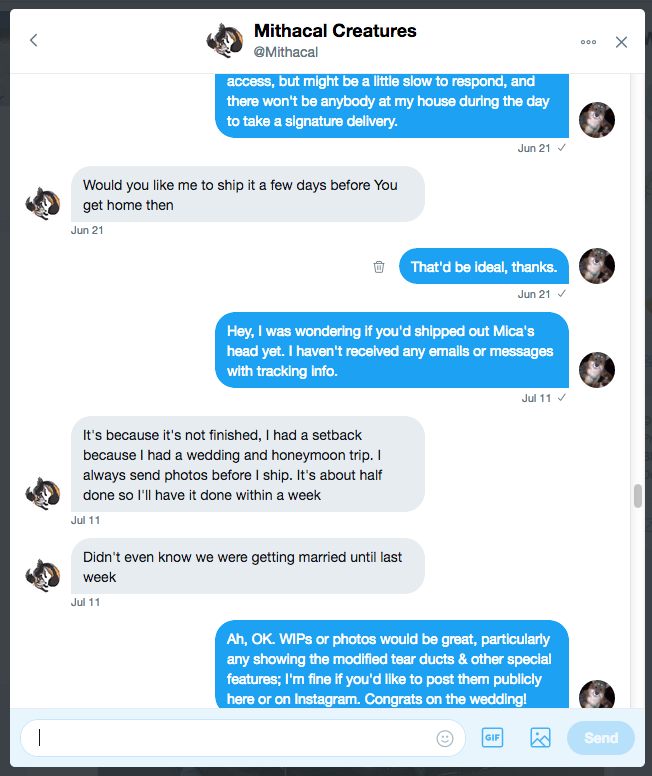The image size is (652, 776).
Task: Close the direct message dialog
Action: click(621, 42)
